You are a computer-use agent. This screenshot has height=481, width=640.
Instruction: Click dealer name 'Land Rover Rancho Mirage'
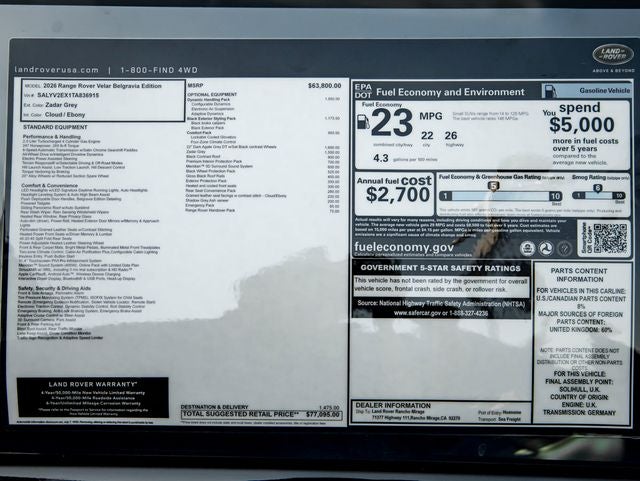click(398, 412)
